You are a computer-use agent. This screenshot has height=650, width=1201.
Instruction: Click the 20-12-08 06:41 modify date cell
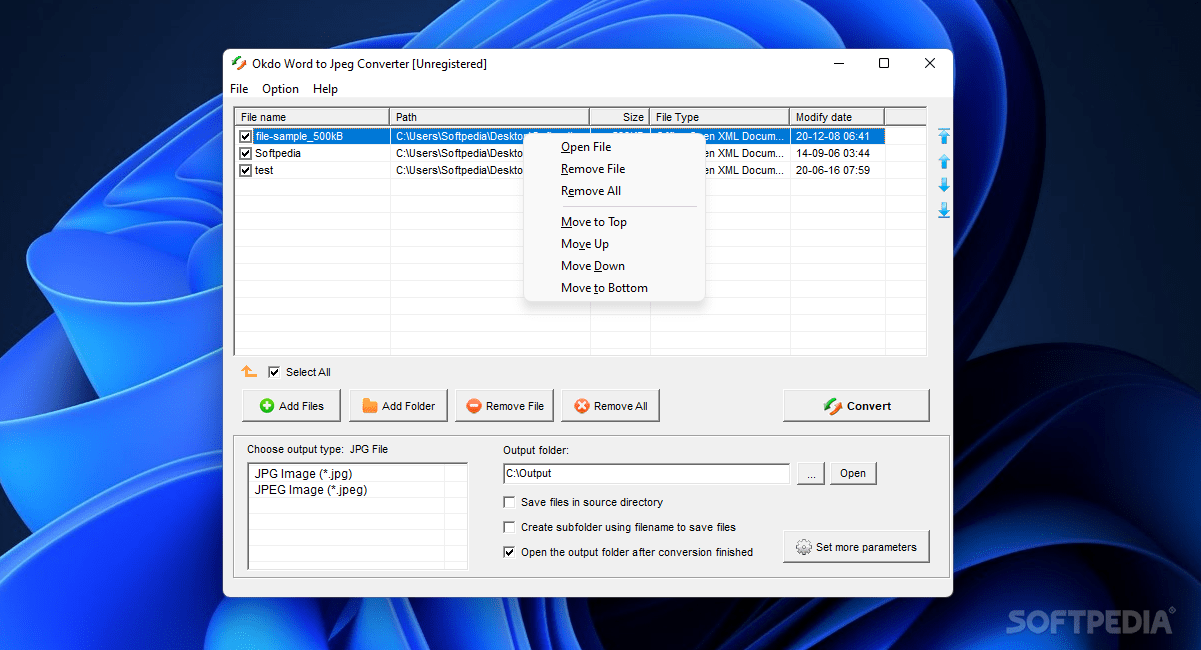pos(833,136)
